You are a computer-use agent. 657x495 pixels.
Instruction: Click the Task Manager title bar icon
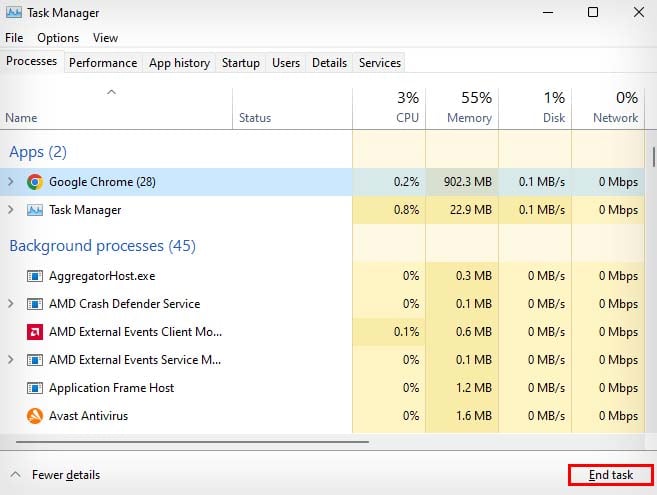(14, 13)
